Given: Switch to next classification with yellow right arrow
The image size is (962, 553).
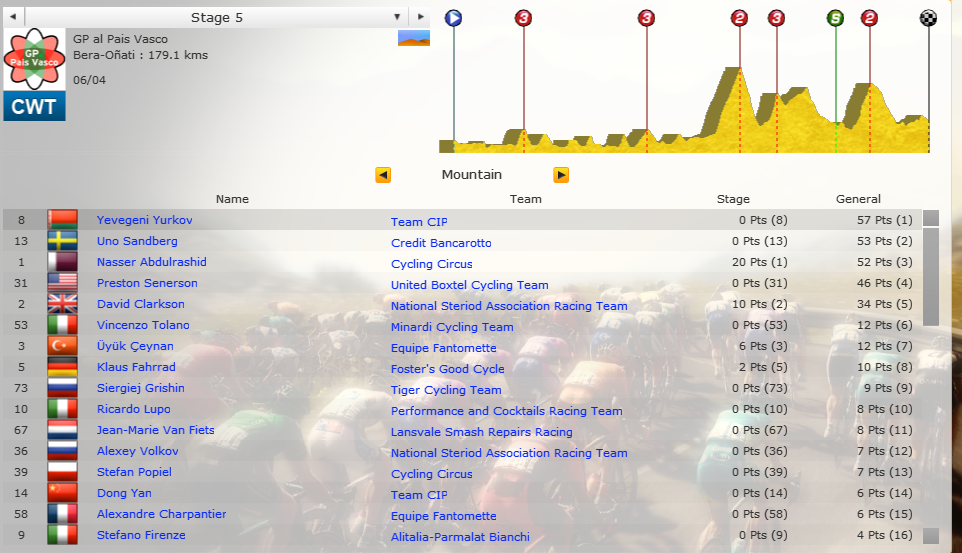Looking at the screenshot, I should pos(561,175).
